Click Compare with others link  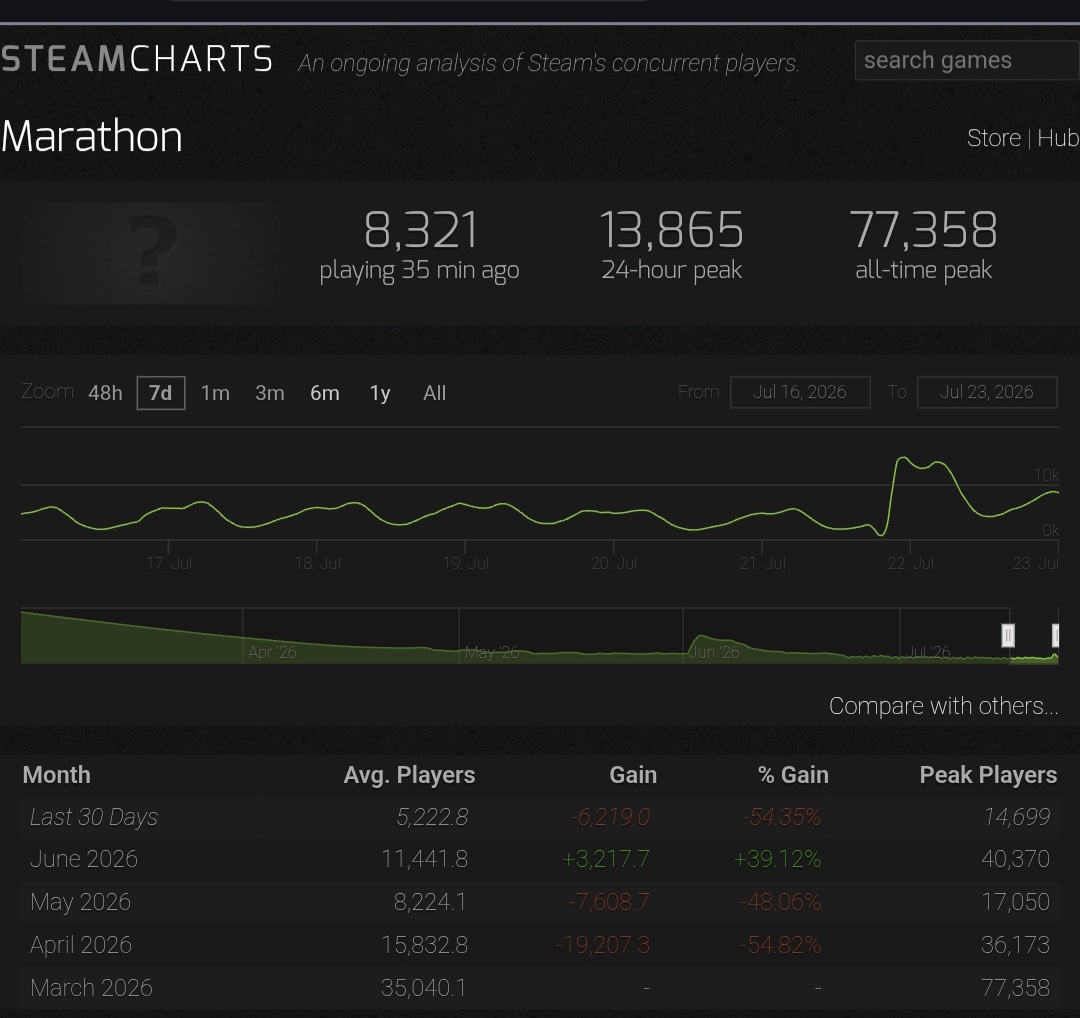pos(943,706)
